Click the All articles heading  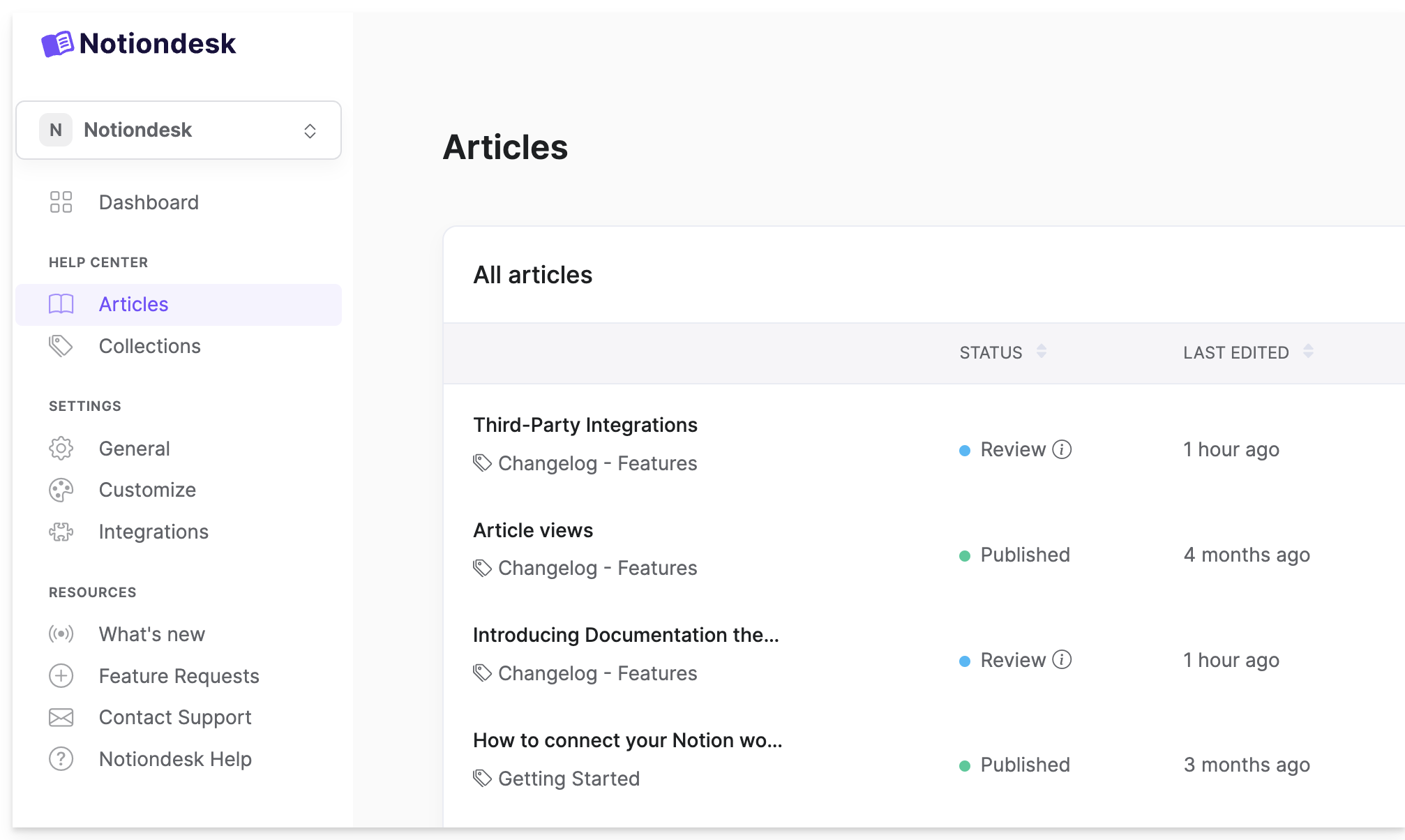pyautogui.click(x=533, y=275)
